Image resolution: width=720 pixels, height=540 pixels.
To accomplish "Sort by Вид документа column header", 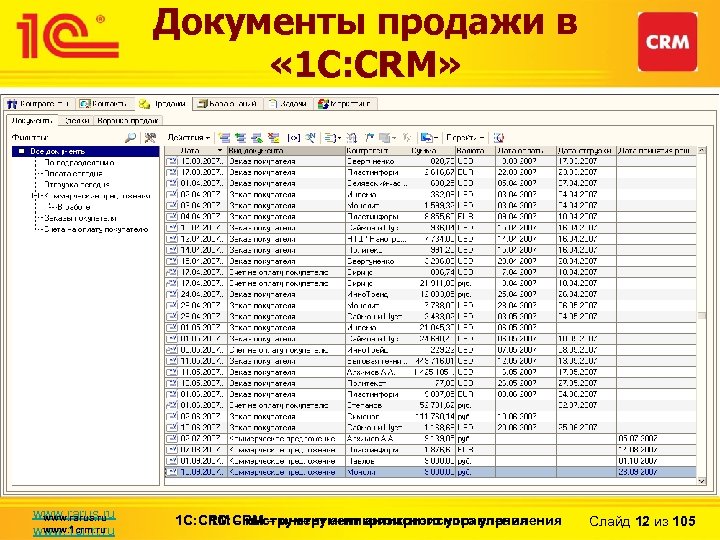I will 286,151.
